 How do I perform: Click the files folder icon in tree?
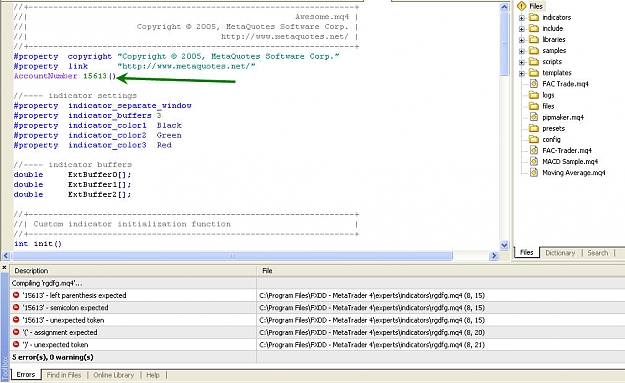[534, 106]
